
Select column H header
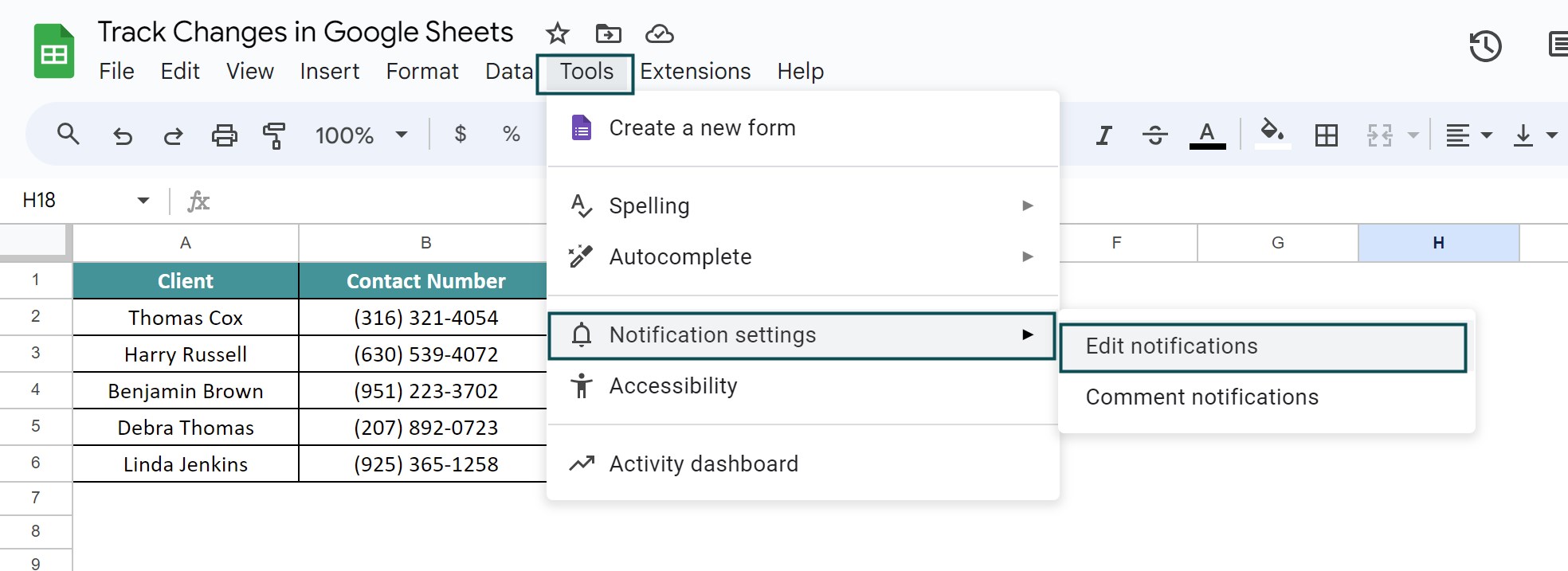pyautogui.click(x=1439, y=243)
